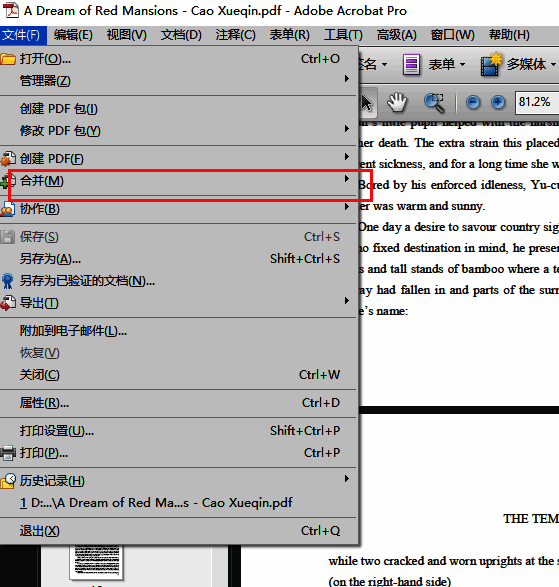This screenshot has width=559, height=587.
Task: Select 恢复(V) in the File menu
Action: tap(178, 353)
